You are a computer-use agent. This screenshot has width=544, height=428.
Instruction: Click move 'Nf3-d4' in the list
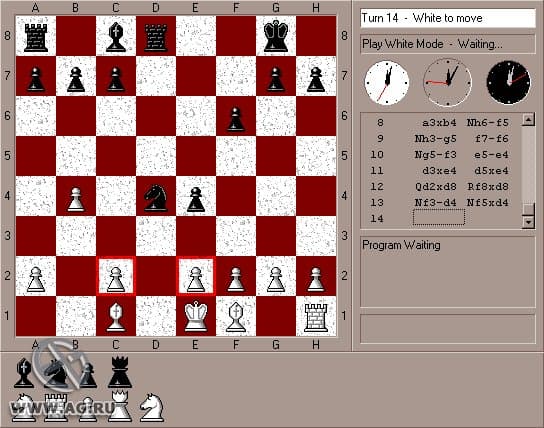tap(435, 203)
